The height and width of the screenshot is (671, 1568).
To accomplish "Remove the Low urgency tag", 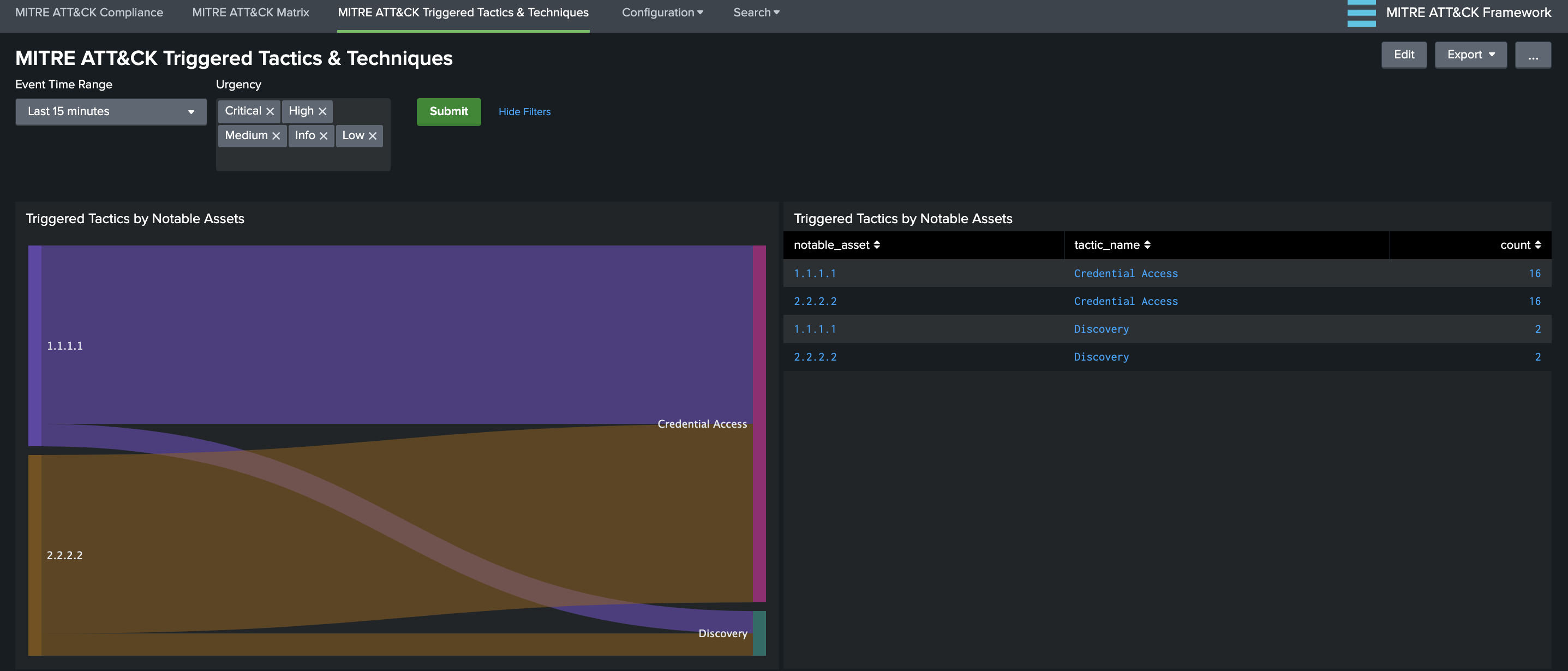I will [373, 136].
